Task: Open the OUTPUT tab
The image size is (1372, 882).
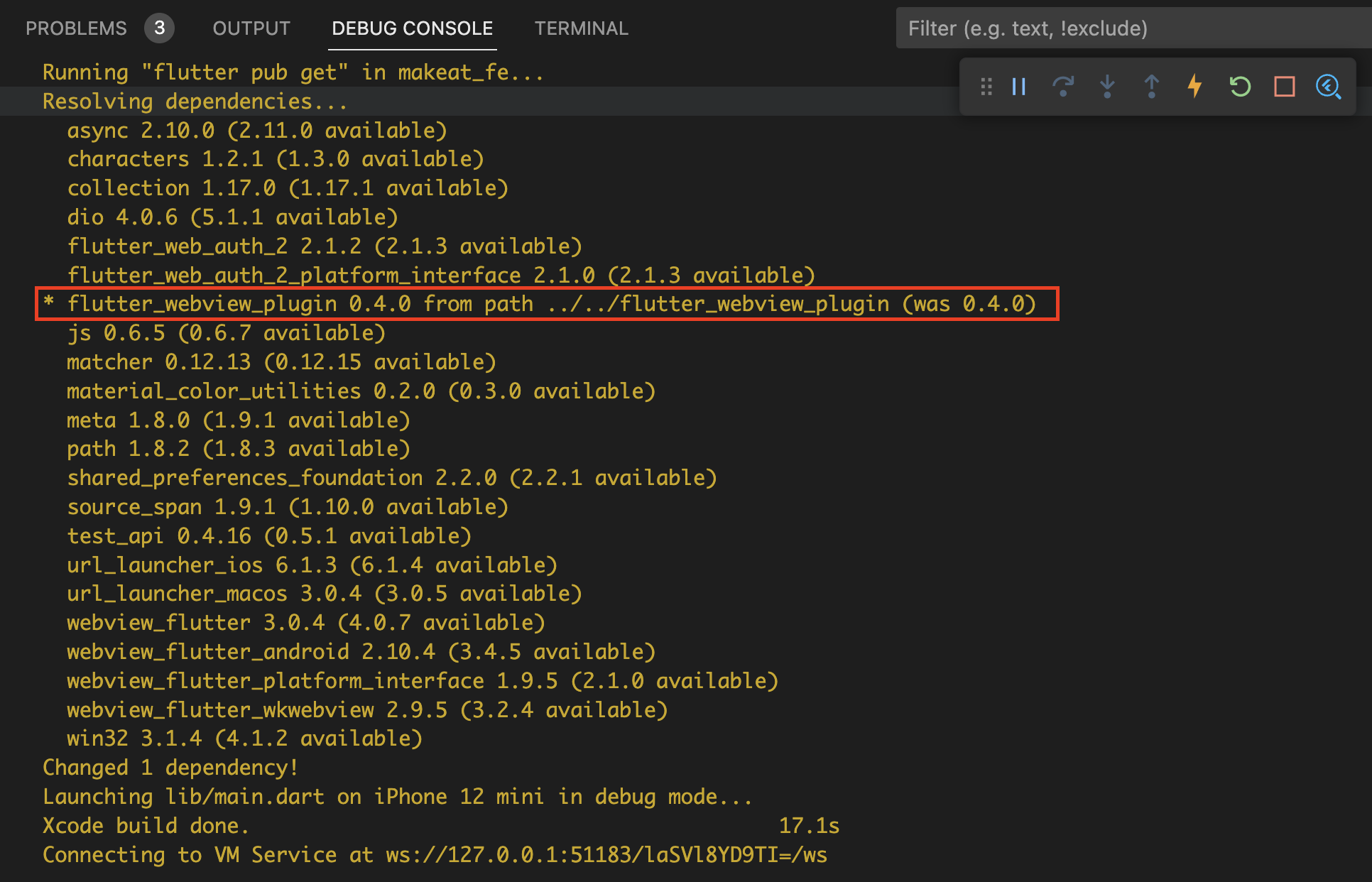Action: coord(251,28)
